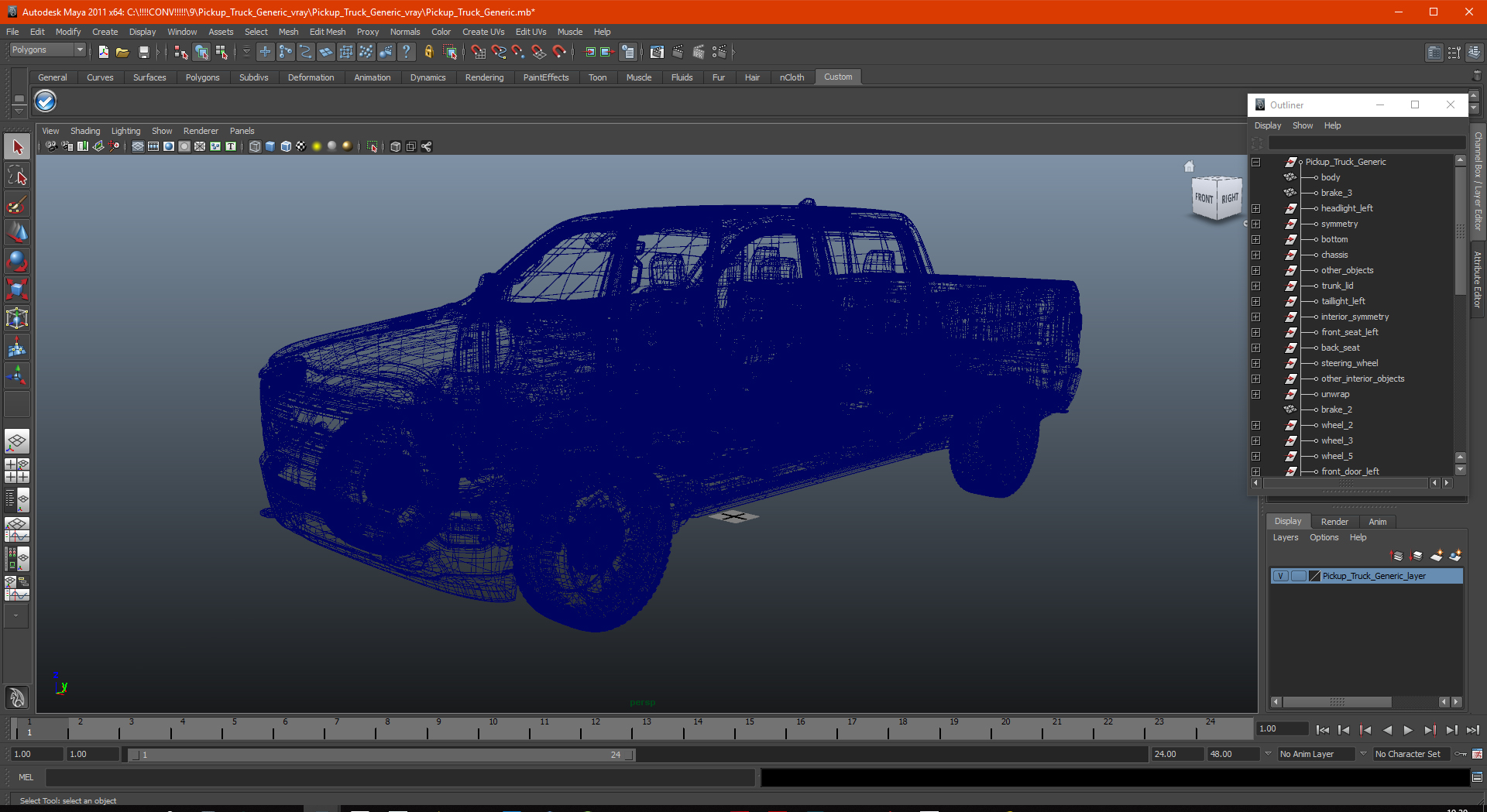
Task: Click the FRONT face of view cube
Action: (1204, 198)
